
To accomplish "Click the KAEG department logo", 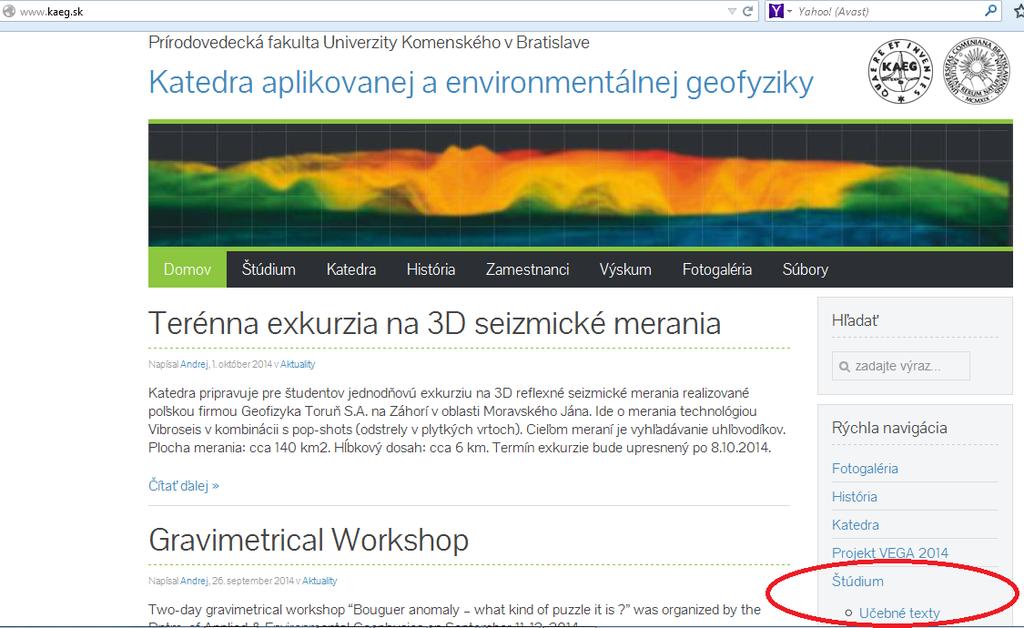I will tap(900, 71).
